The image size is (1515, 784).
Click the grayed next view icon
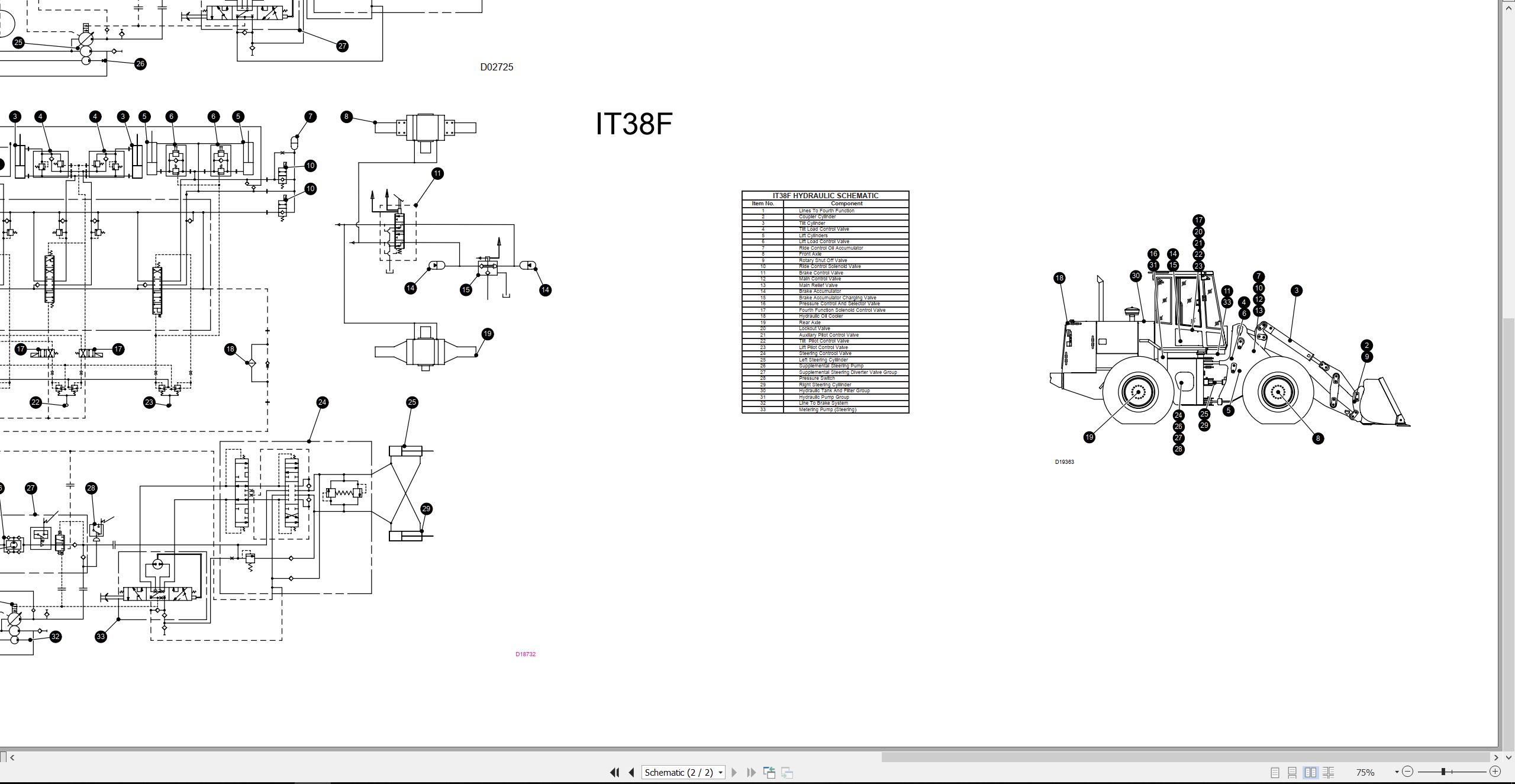(x=787, y=772)
